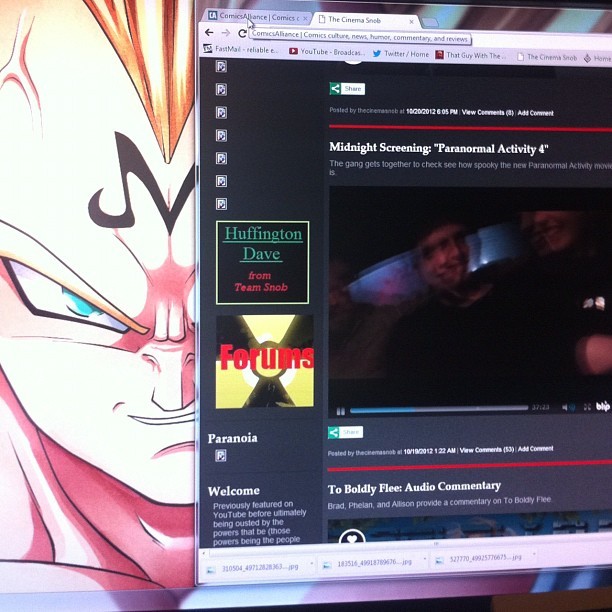The width and height of the screenshot is (612, 612).
Task: Enter fullscreen on the blip video
Action: tap(587, 407)
